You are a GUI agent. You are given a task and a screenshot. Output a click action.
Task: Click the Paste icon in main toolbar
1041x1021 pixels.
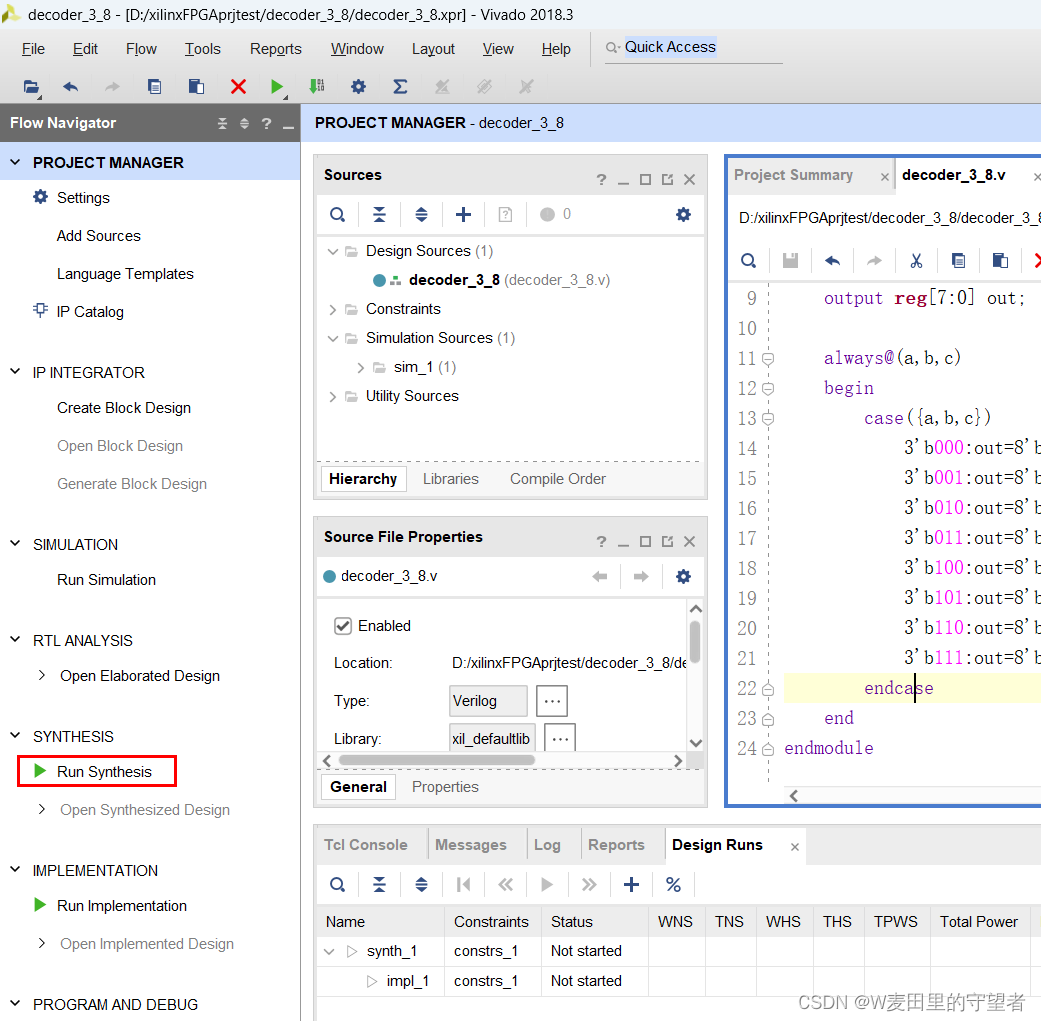[x=196, y=86]
